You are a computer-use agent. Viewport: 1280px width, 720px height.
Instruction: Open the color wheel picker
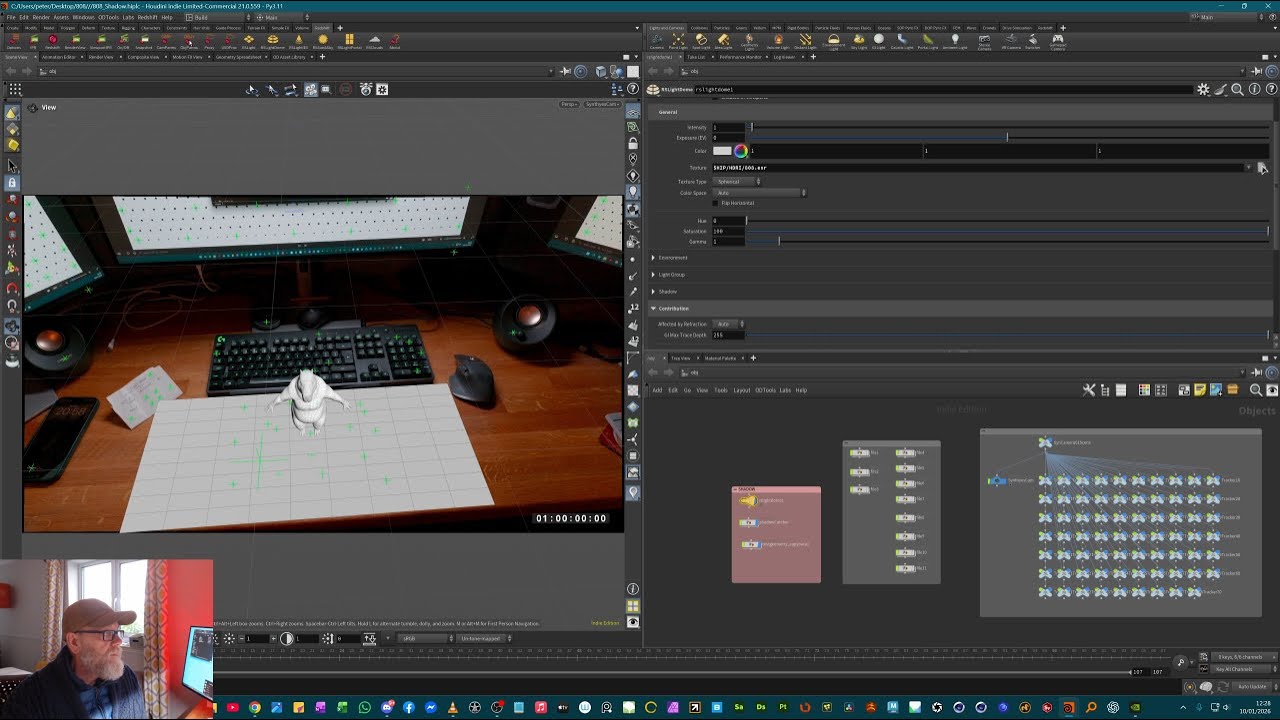click(740, 151)
